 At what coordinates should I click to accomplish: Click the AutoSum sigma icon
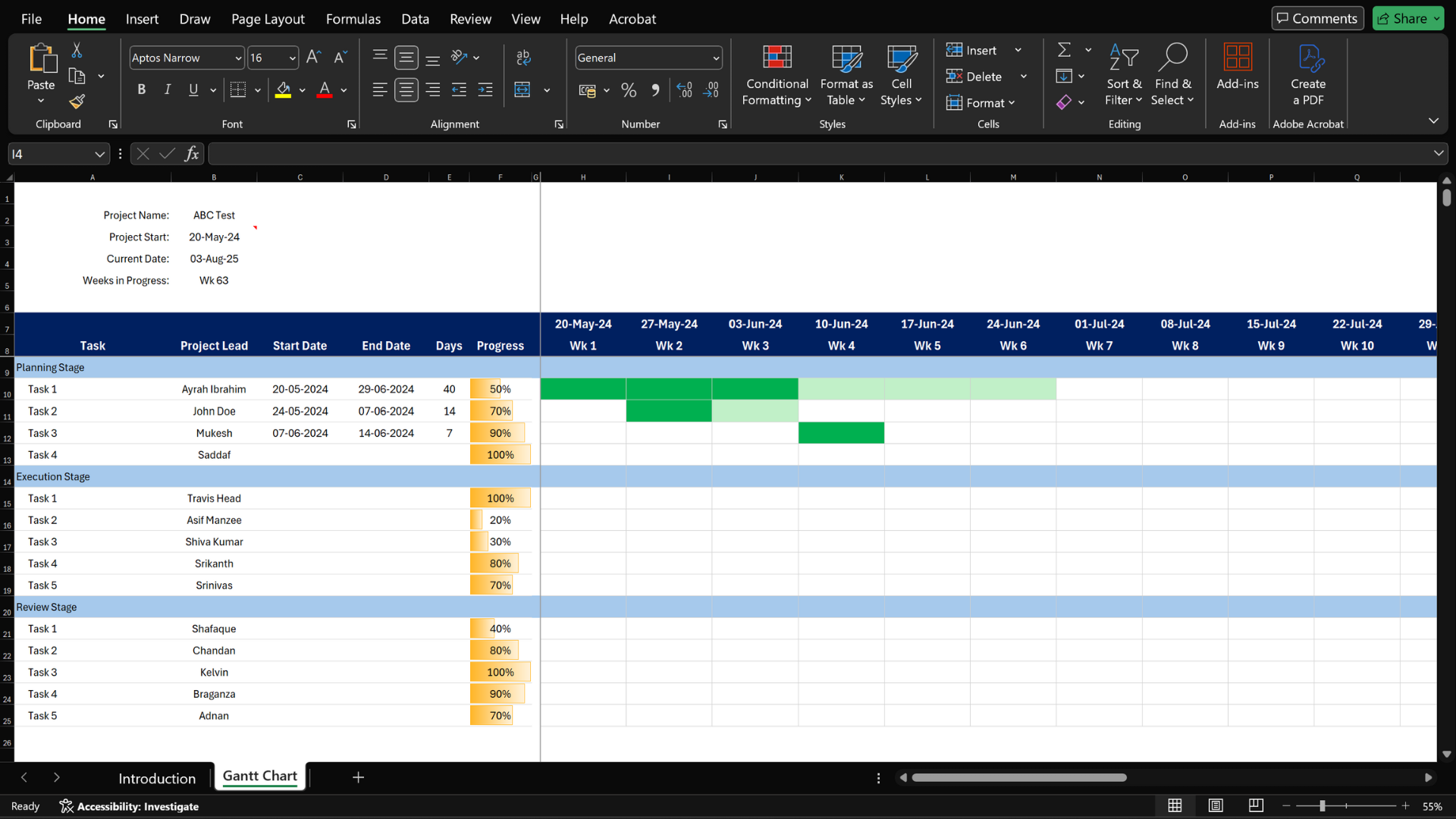[x=1064, y=50]
